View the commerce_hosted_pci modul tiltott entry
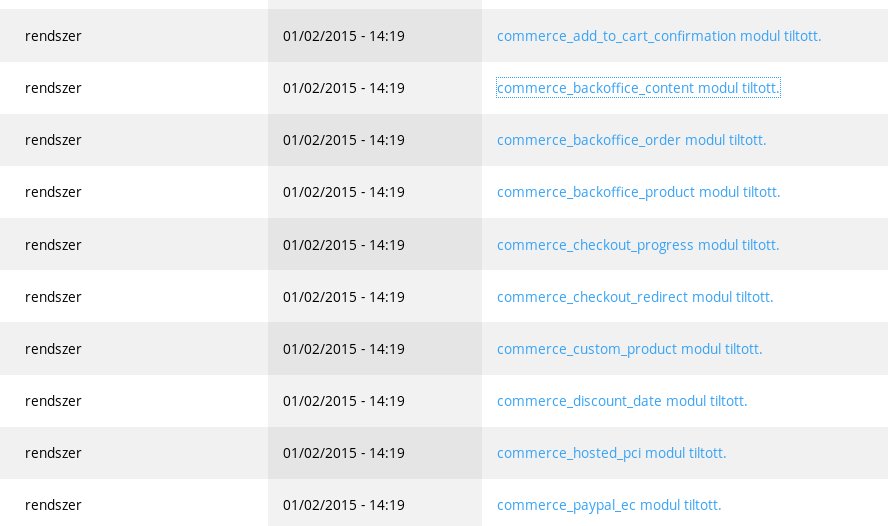 coord(611,453)
